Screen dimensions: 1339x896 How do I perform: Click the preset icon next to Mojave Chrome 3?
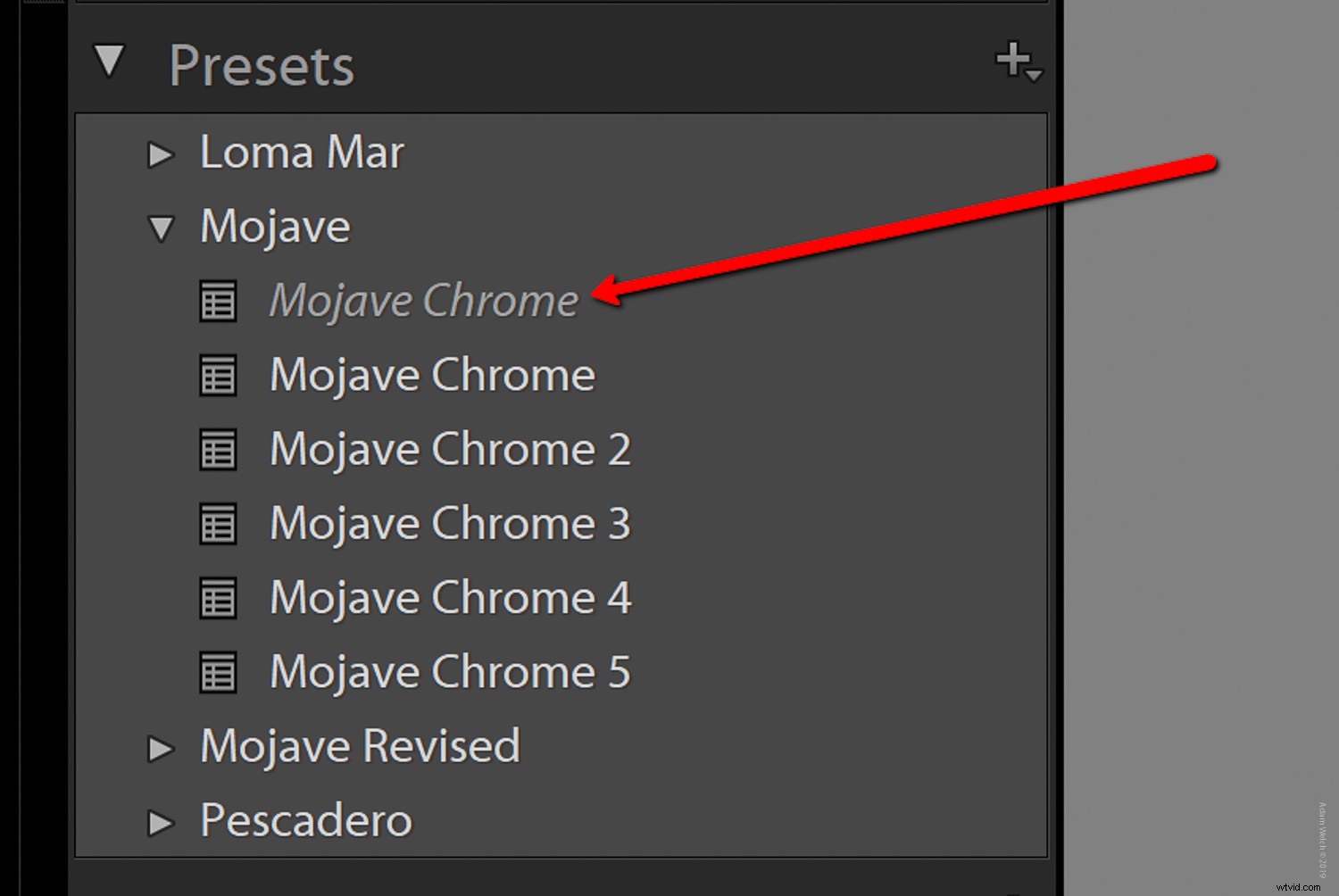(x=218, y=524)
